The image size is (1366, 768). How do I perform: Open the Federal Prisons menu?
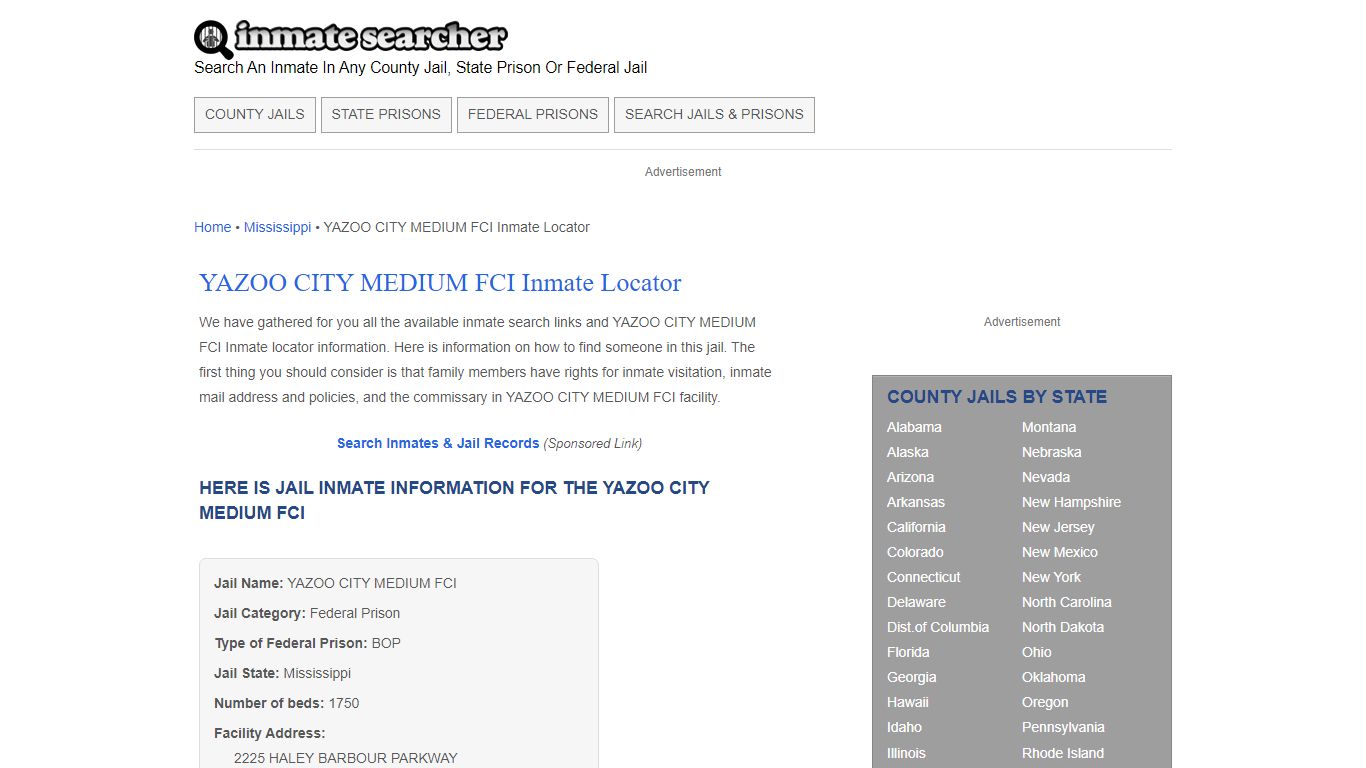coord(533,114)
